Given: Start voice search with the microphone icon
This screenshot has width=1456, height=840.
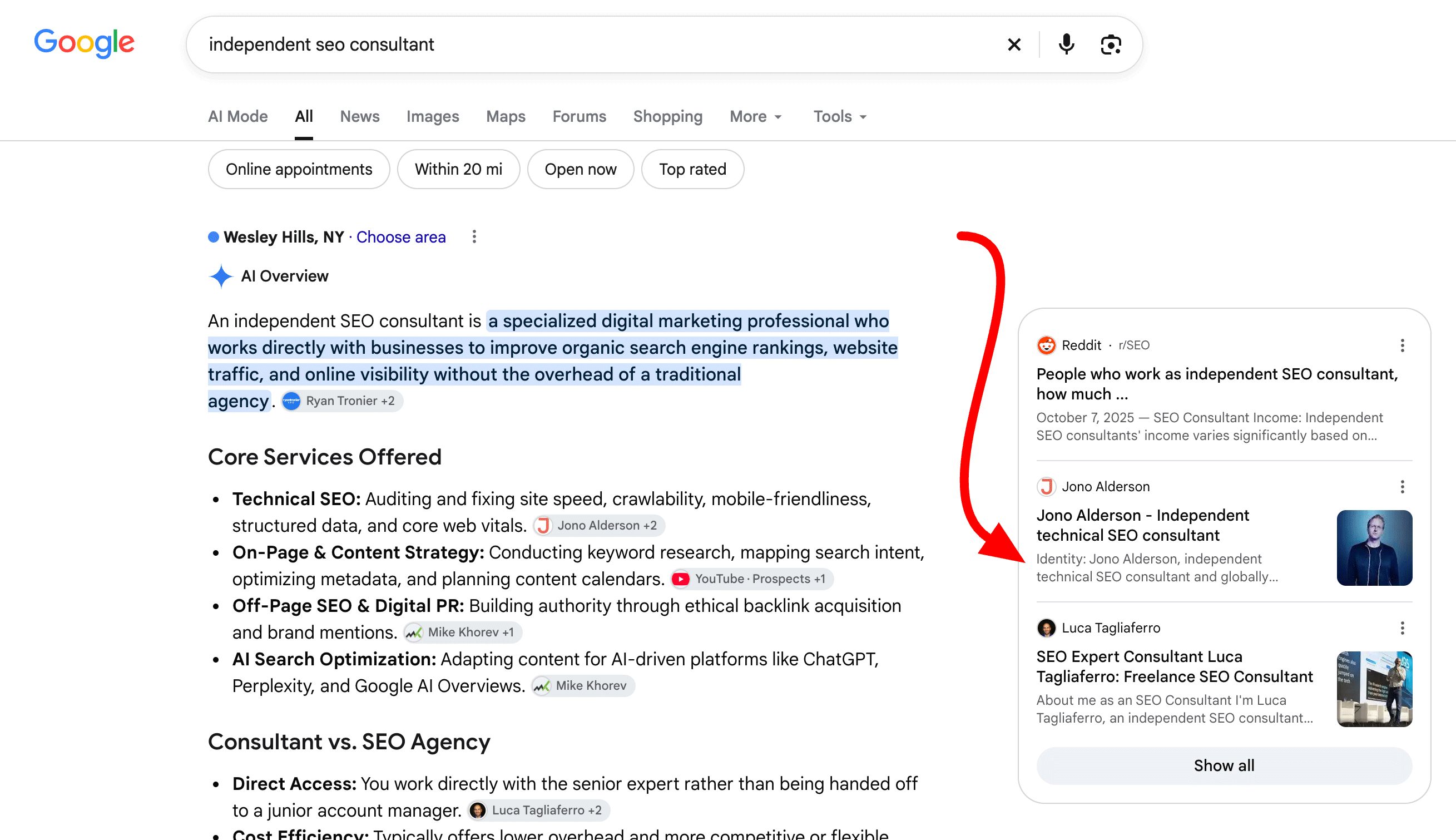Looking at the screenshot, I should coord(1066,45).
